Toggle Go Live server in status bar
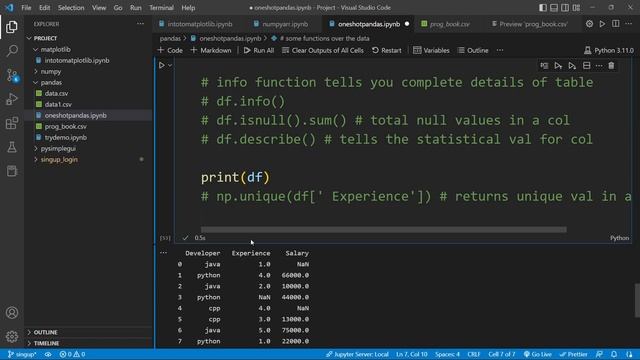This screenshot has height=360, width=640. pyautogui.click(x=538, y=354)
